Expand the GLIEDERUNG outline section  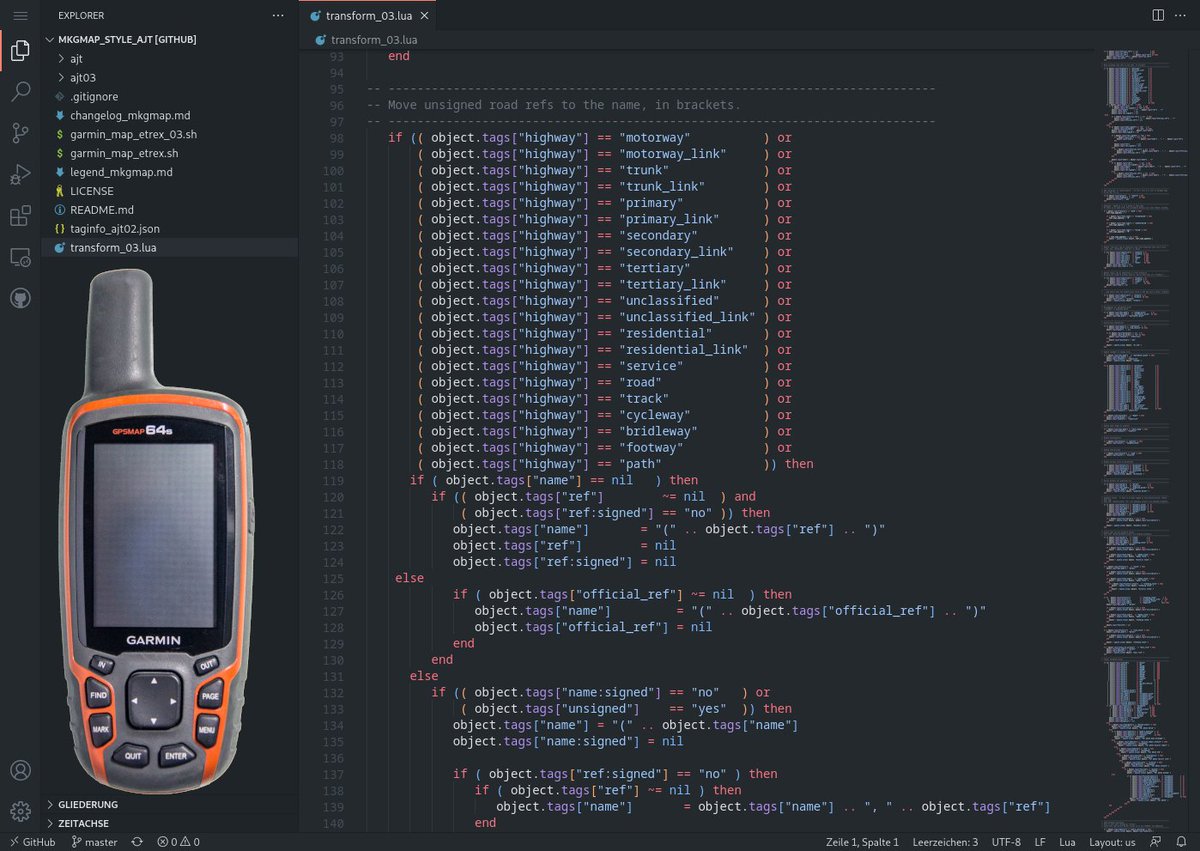(170, 804)
